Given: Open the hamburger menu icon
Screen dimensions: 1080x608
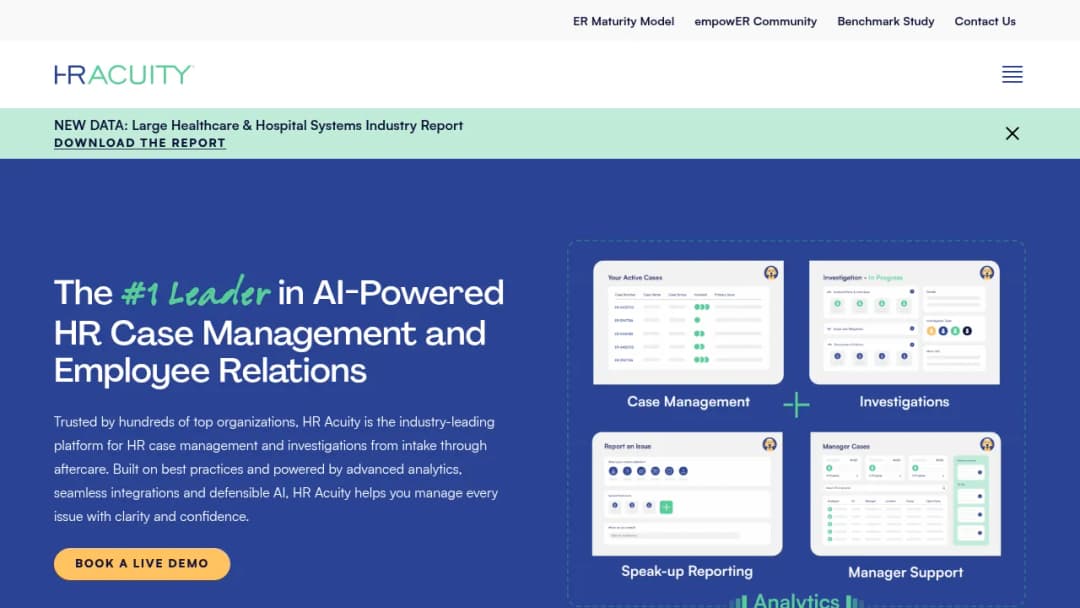Looking at the screenshot, I should pyautogui.click(x=1012, y=74).
